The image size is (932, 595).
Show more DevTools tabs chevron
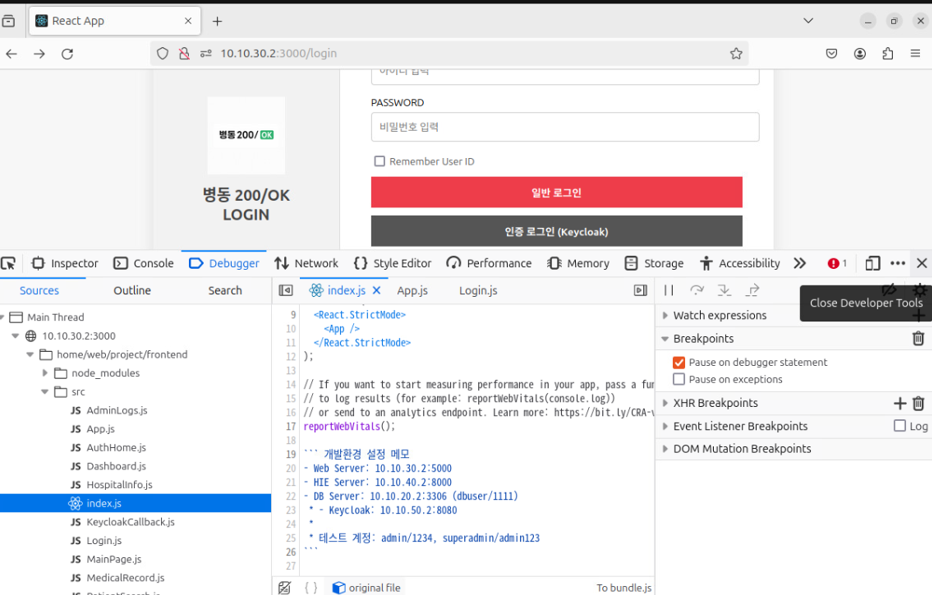point(800,263)
